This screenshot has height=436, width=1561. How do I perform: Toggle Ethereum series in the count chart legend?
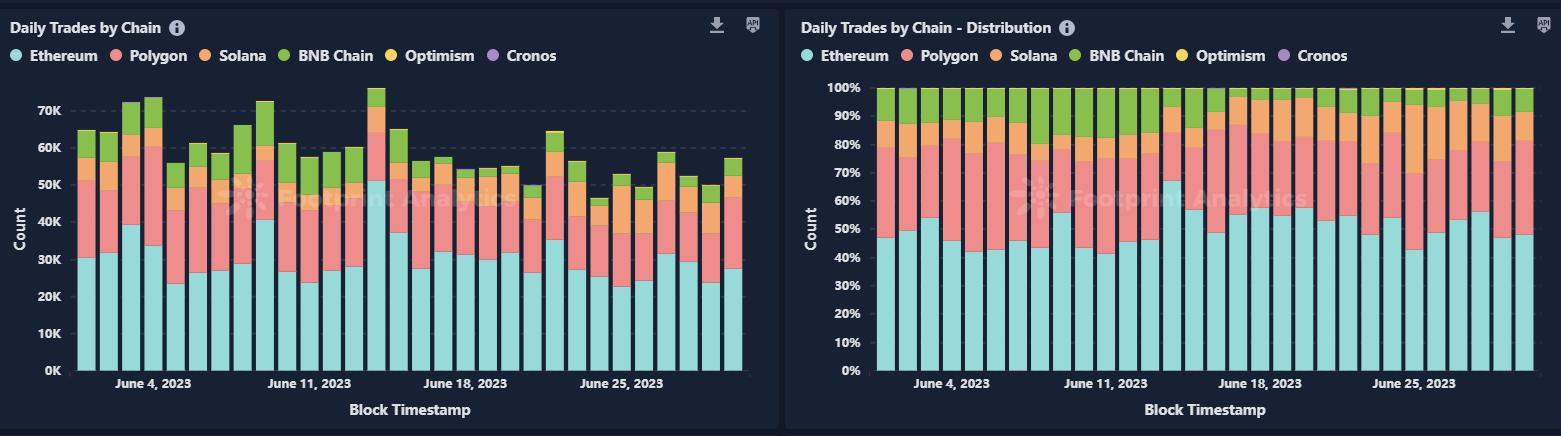(63, 56)
